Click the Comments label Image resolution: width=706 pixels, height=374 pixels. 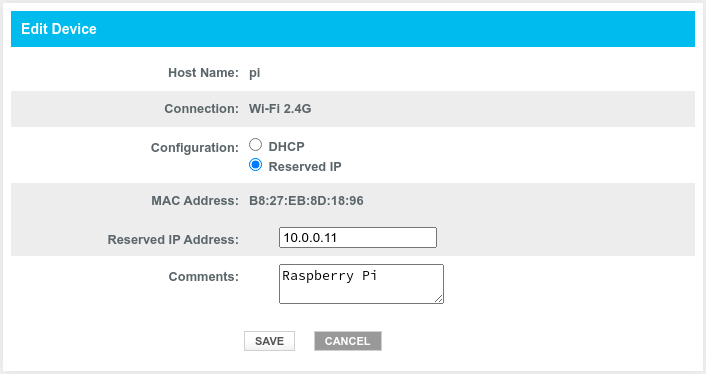[204, 277]
